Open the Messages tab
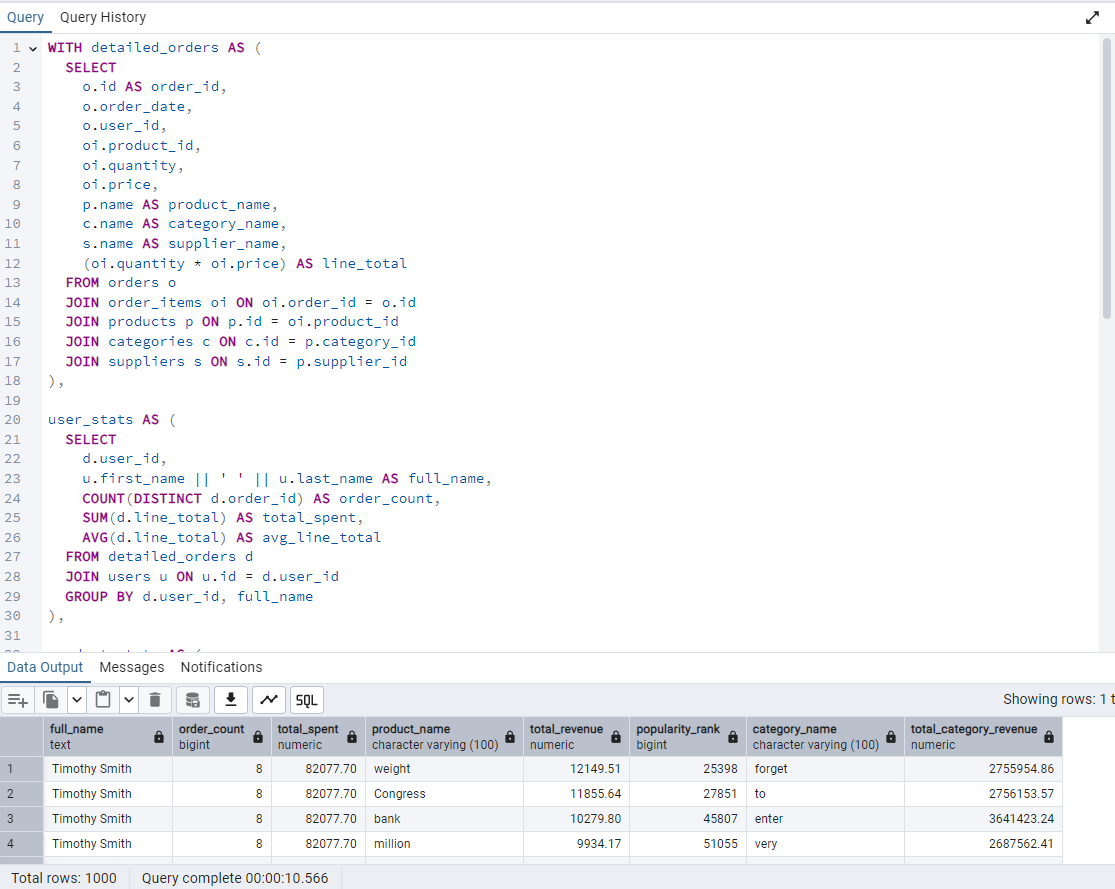1115x889 pixels. click(x=131, y=667)
